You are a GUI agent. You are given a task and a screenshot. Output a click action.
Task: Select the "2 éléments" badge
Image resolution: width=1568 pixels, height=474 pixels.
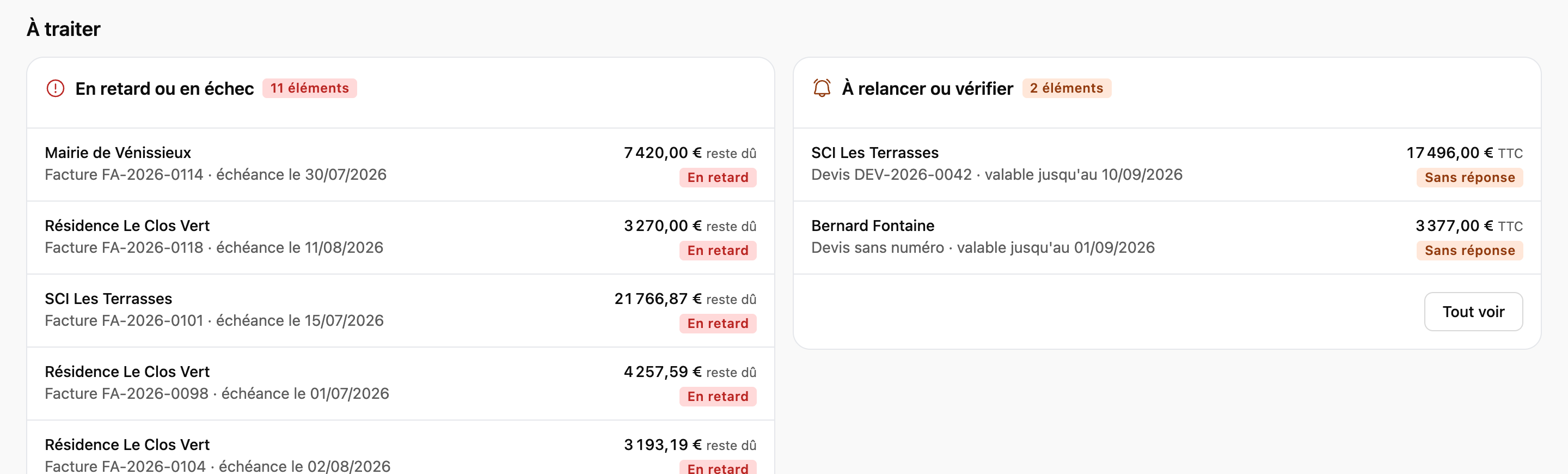click(x=1067, y=88)
